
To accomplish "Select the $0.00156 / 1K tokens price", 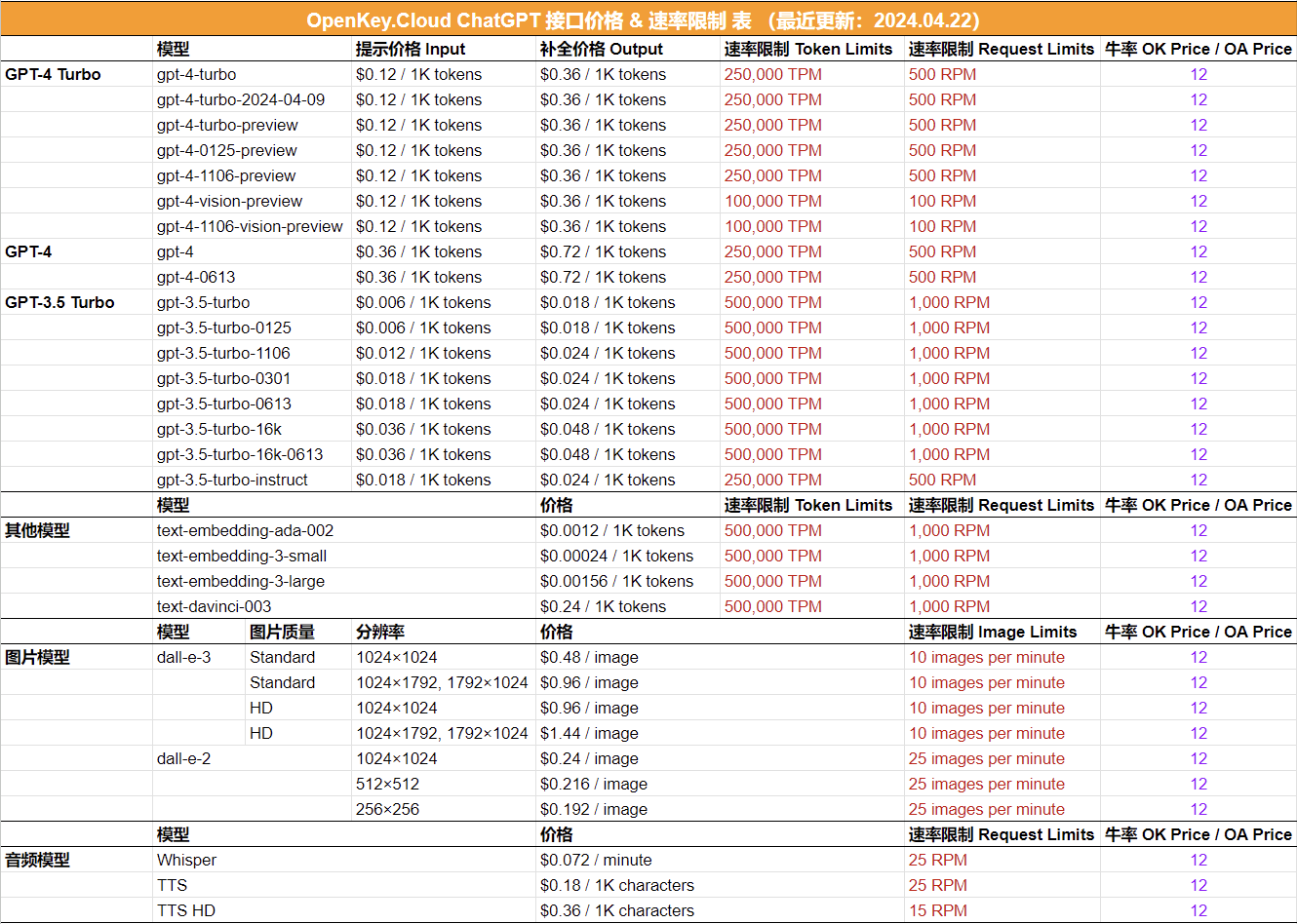I will coord(616,581).
